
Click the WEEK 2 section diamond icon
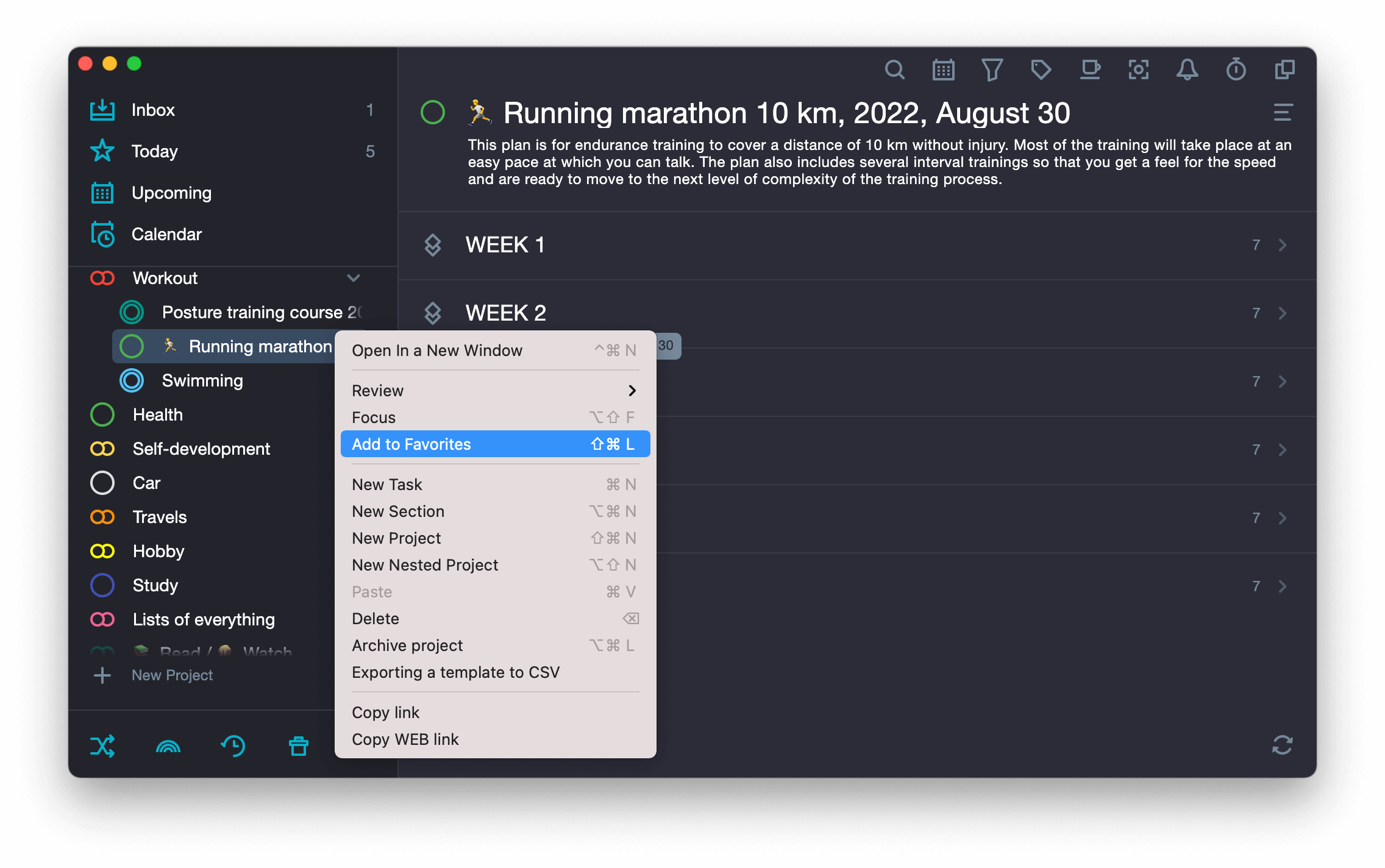click(432, 313)
